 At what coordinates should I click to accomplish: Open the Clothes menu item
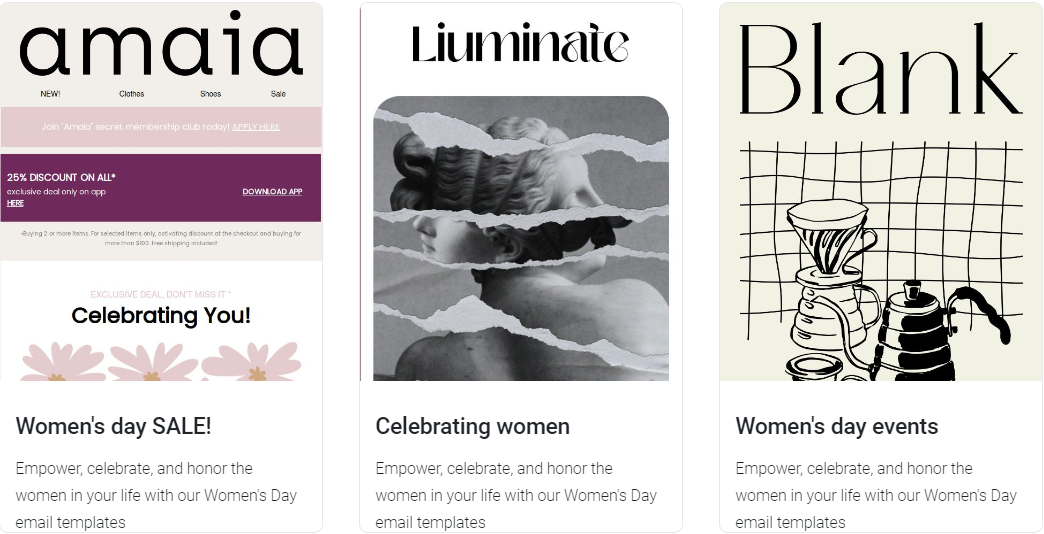click(132, 94)
